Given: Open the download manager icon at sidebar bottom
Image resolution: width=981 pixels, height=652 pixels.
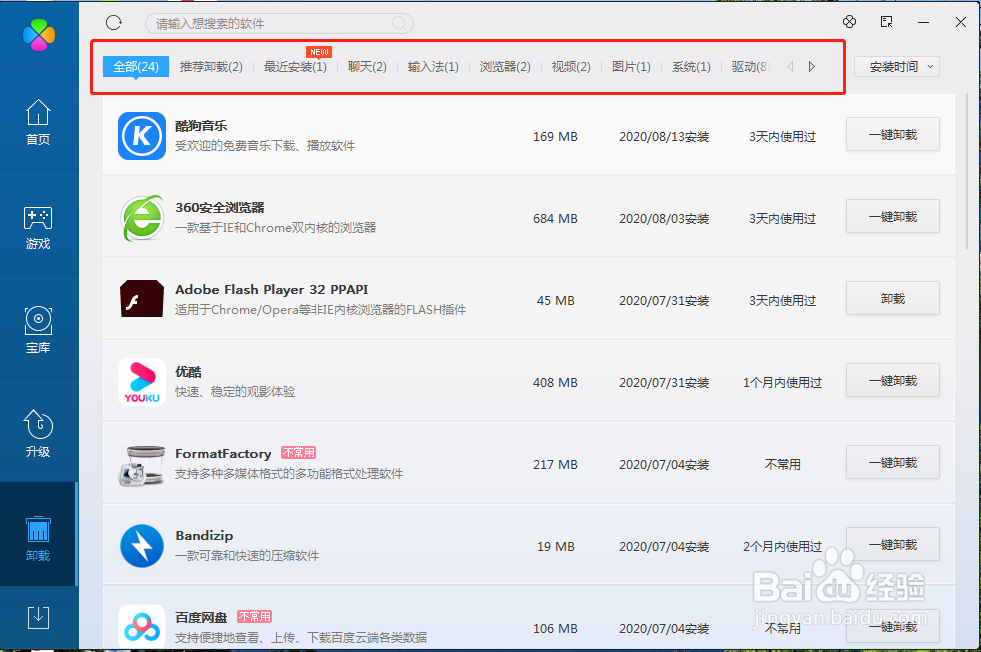Looking at the screenshot, I should pyautogui.click(x=38, y=617).
